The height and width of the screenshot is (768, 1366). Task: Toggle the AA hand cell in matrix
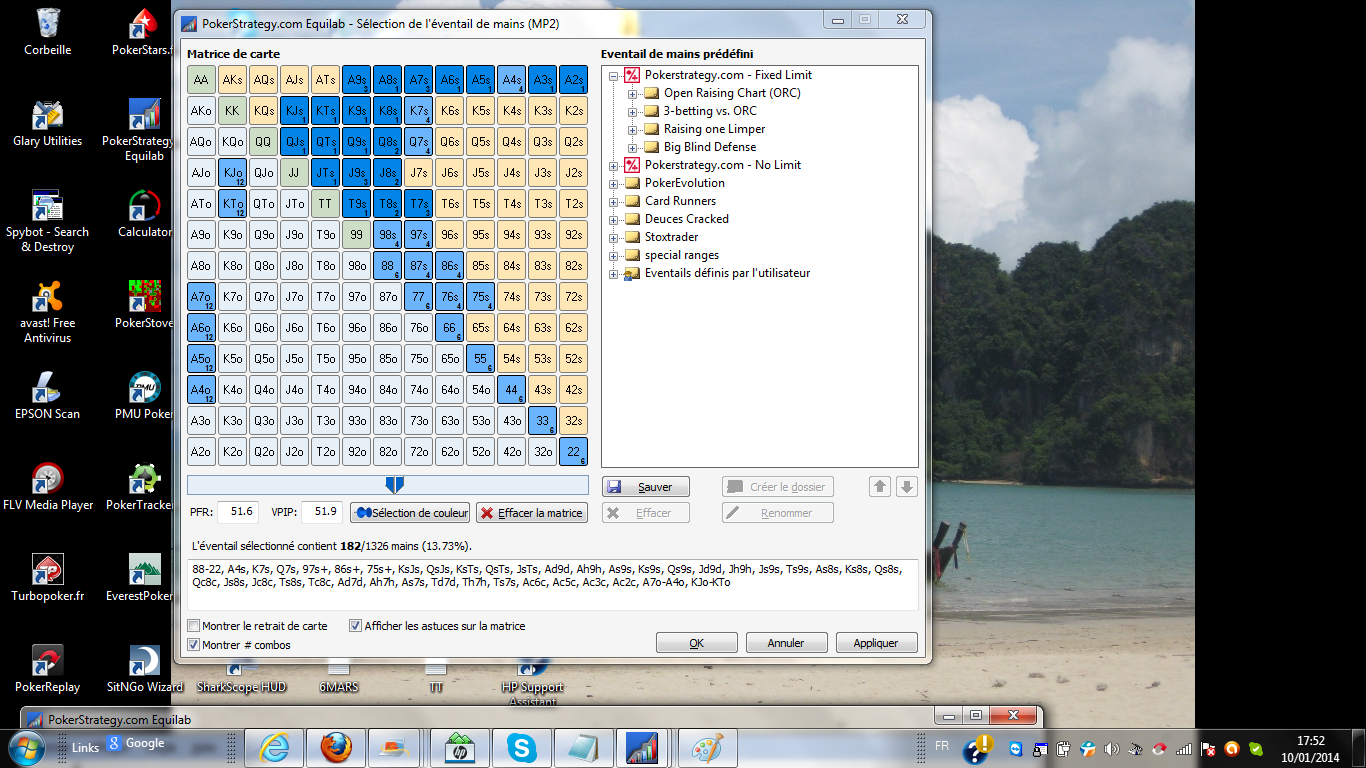pyautogui.click(x=201, y=79)
